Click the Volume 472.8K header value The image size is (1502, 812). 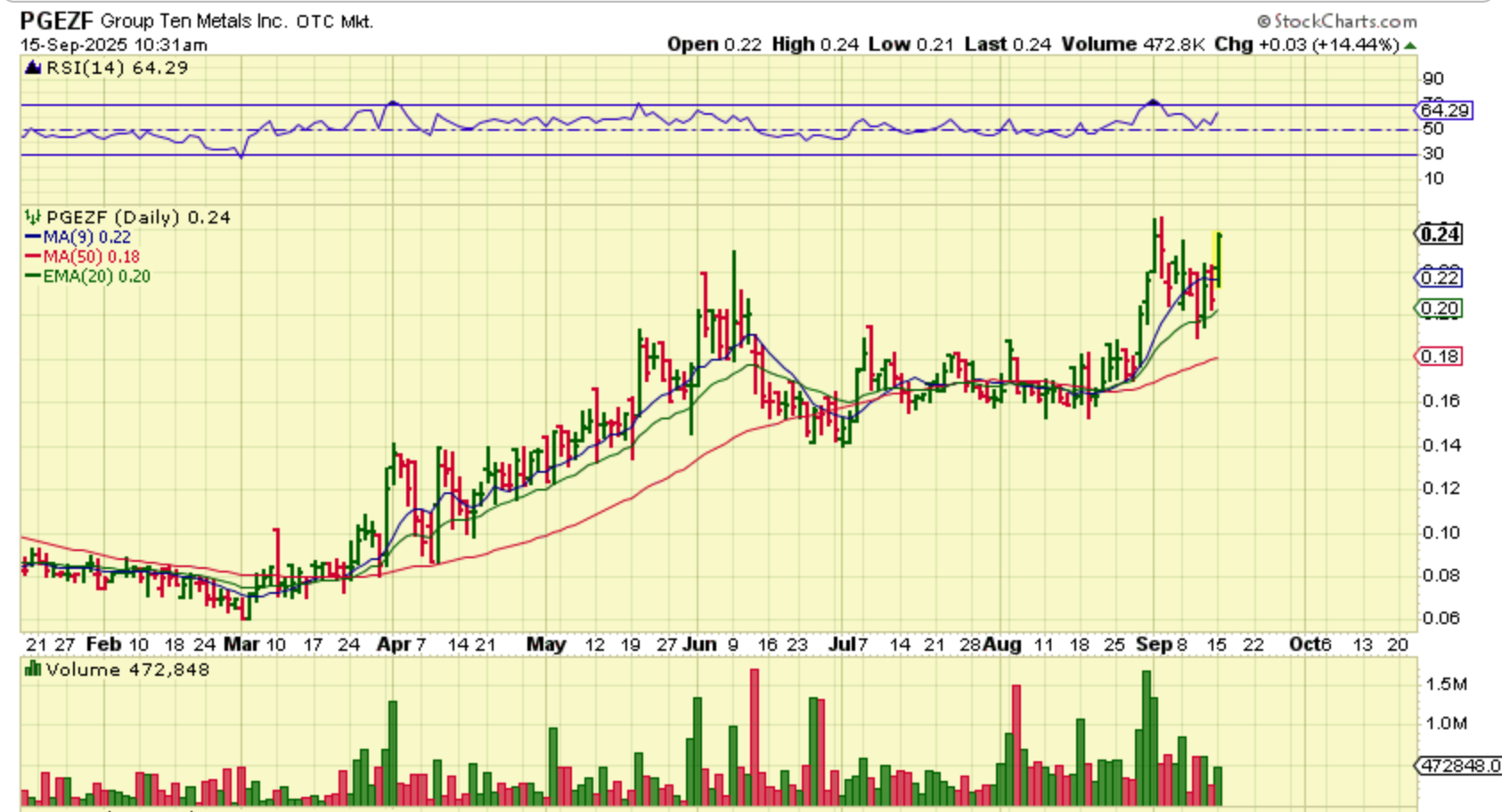(x=1133, y=45)
